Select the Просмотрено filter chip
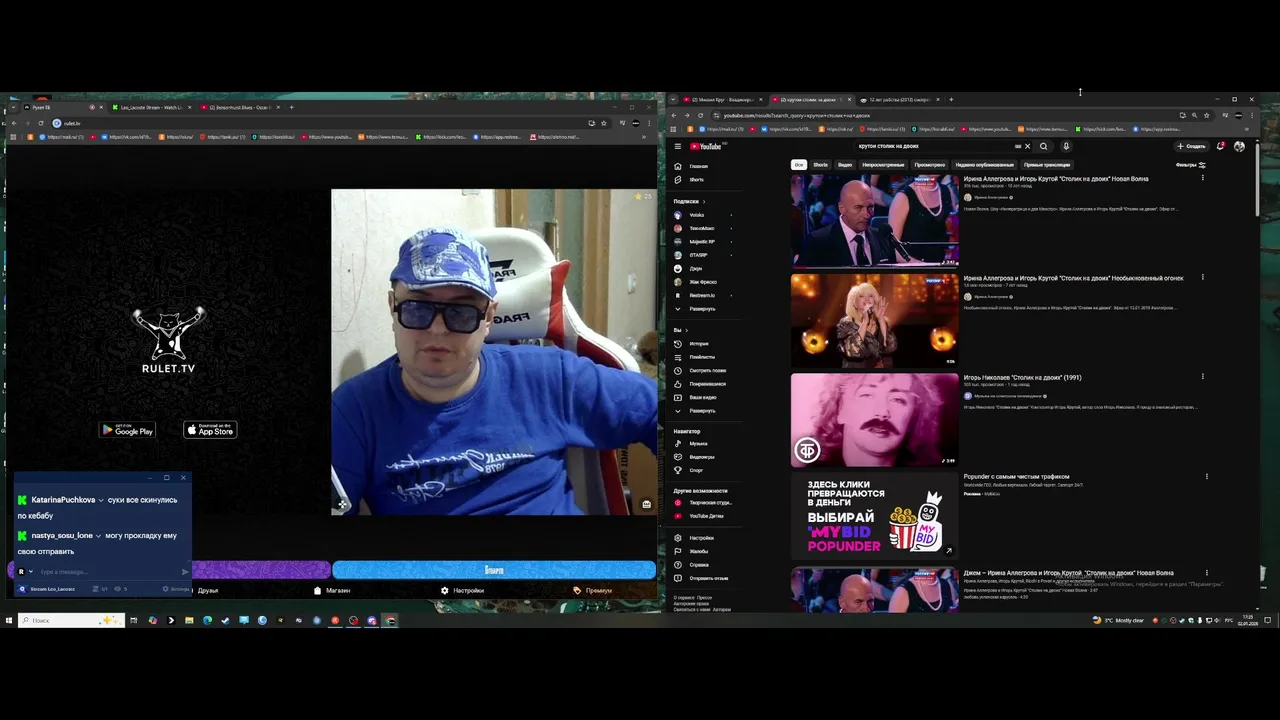1280x720 pixels. (x=929, y=164)
